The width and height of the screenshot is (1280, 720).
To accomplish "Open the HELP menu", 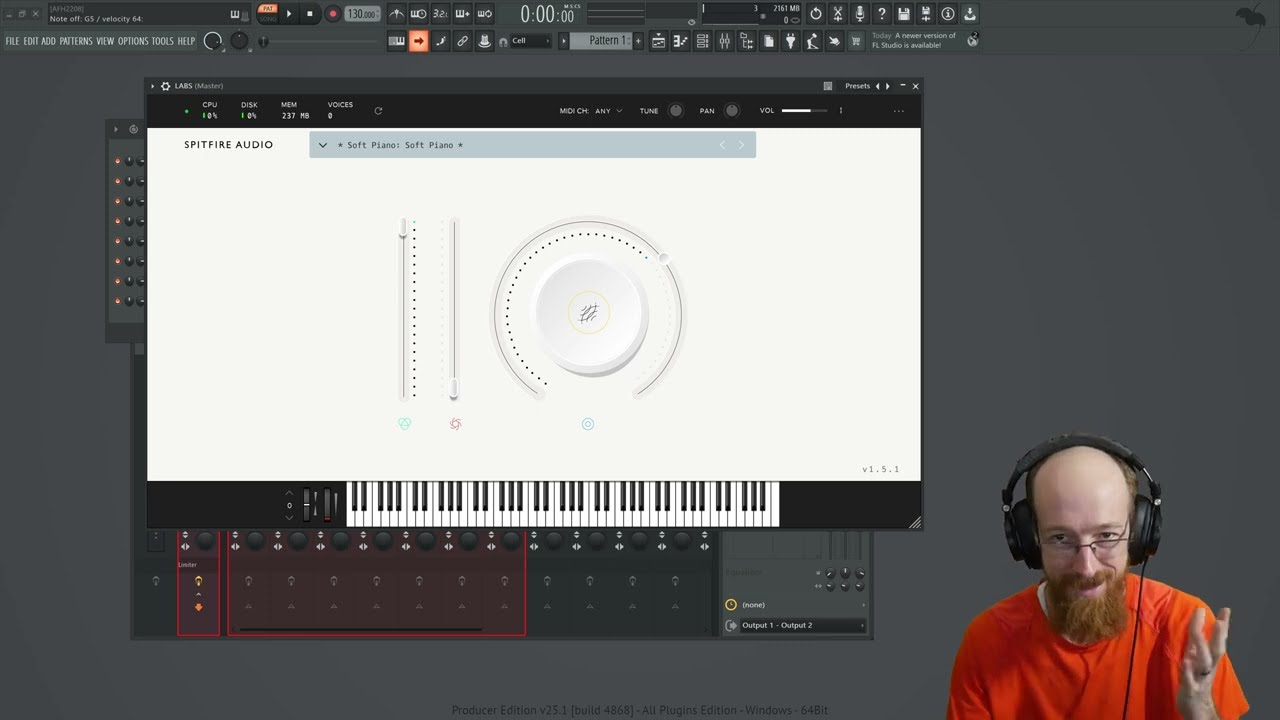I will [186, 41].
